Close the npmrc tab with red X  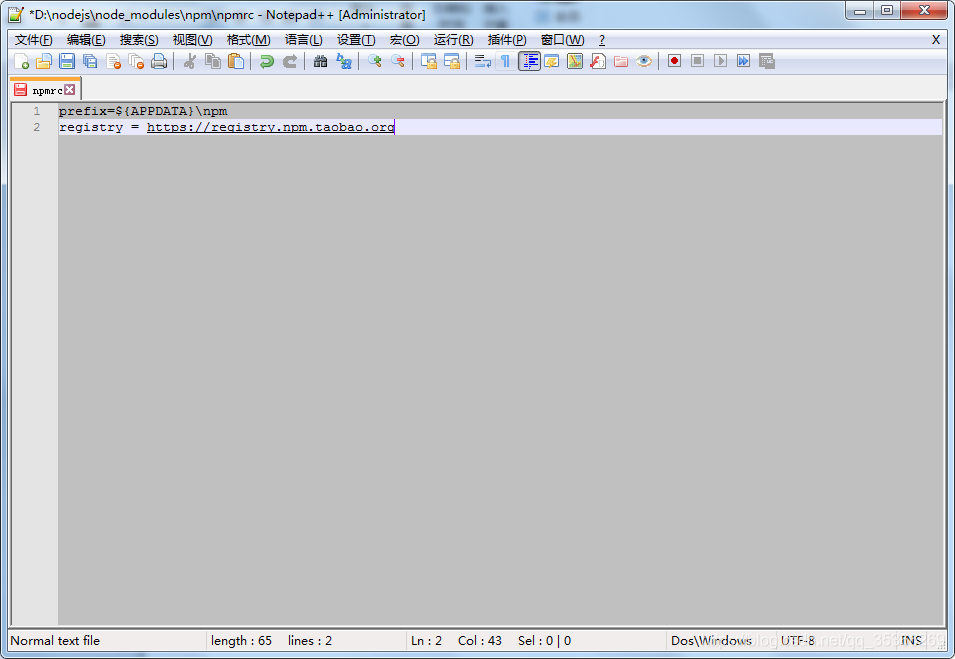click(x=70, y=90)
